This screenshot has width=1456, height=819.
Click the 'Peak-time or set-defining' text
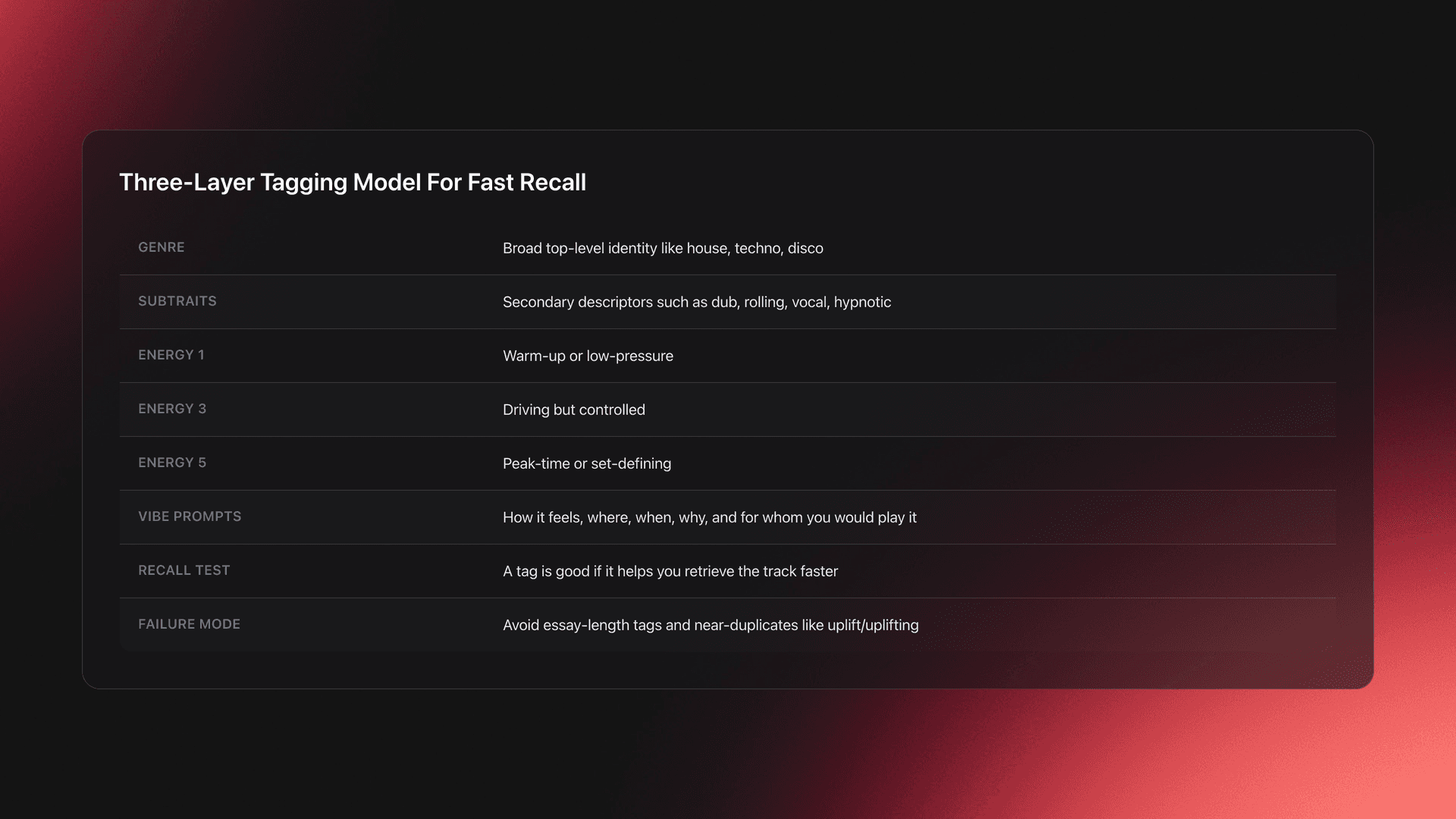point(586,463)
